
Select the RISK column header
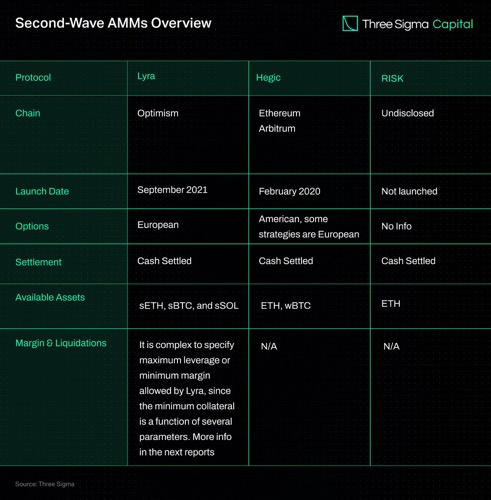(x=392, y=78)
